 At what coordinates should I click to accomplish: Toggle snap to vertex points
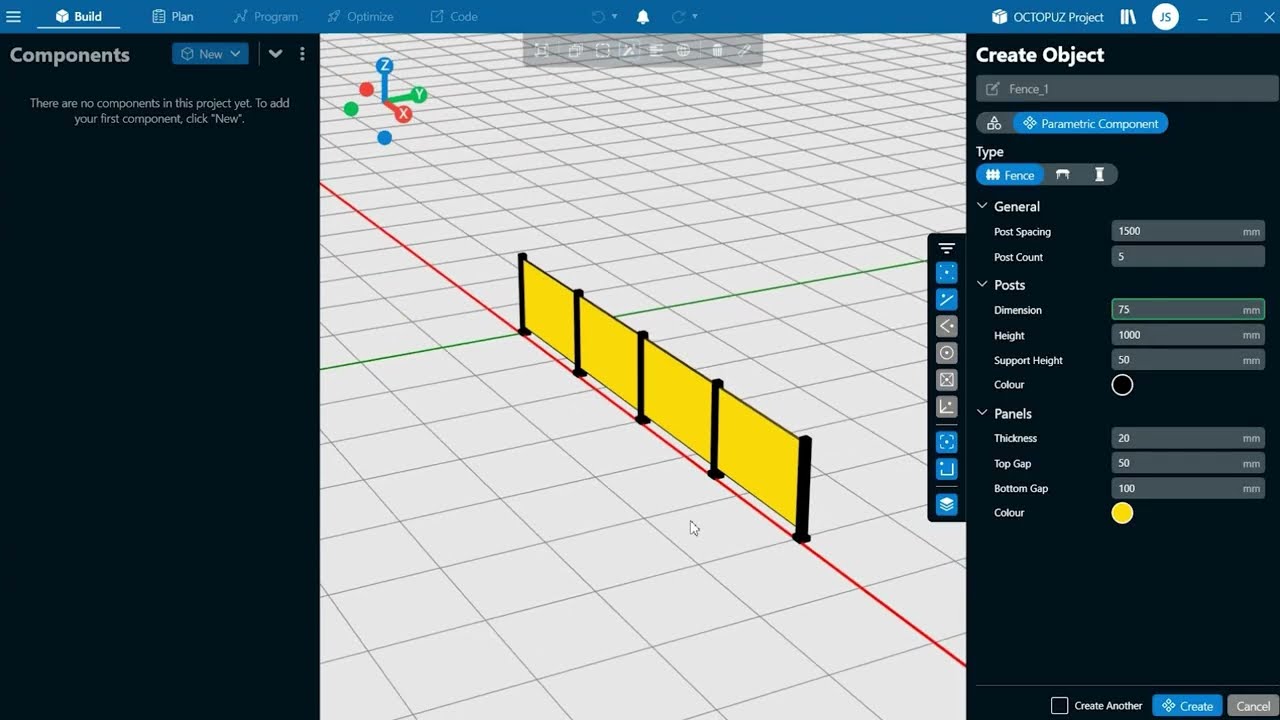[947, 272]
